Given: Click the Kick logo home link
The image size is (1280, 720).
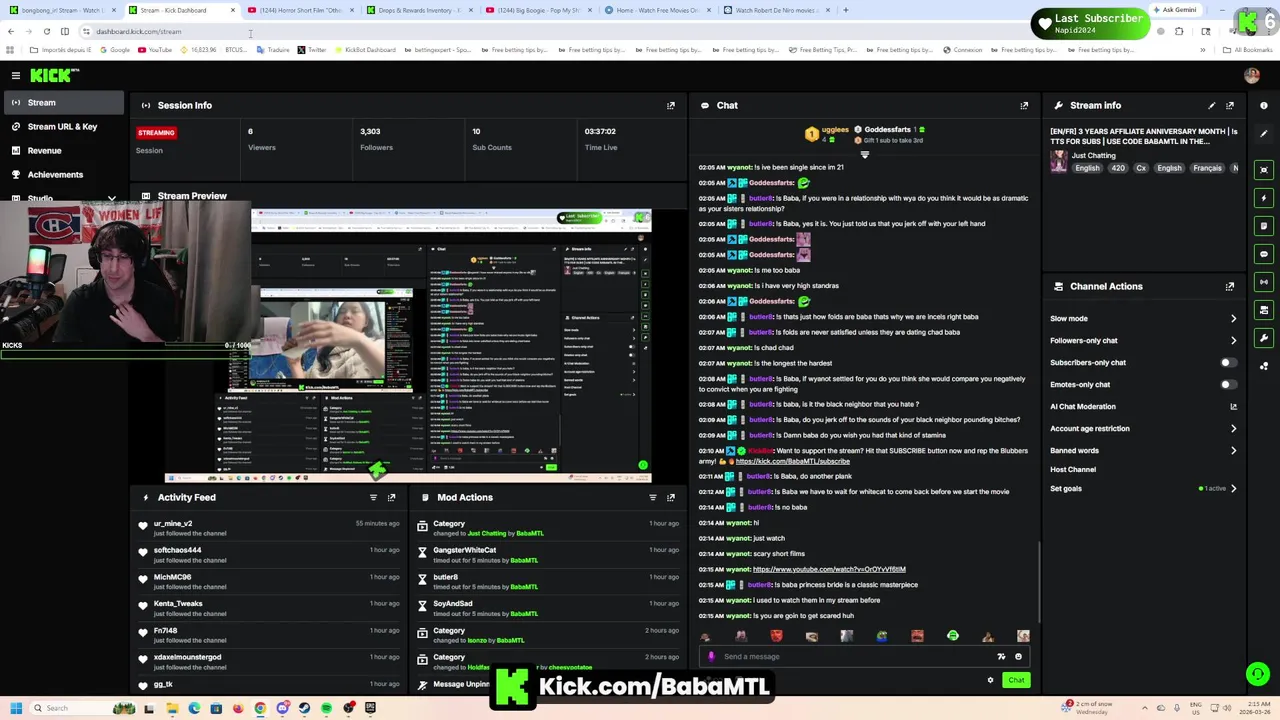Looking at the screenshot, I should pos(52,75).
